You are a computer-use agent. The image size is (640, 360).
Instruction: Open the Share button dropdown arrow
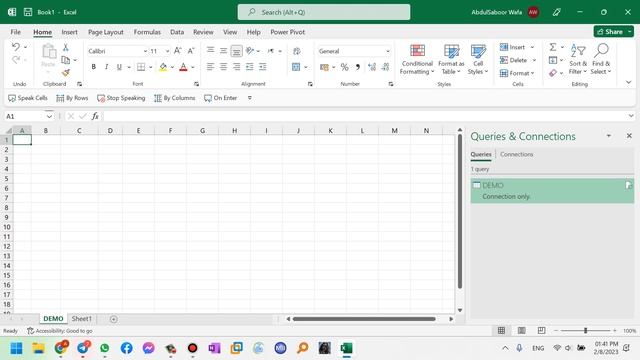tap(630, 31)
